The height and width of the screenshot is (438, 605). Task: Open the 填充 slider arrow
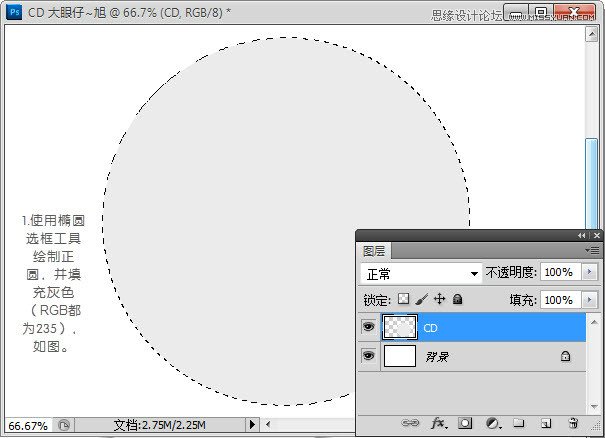pos(590,299)
